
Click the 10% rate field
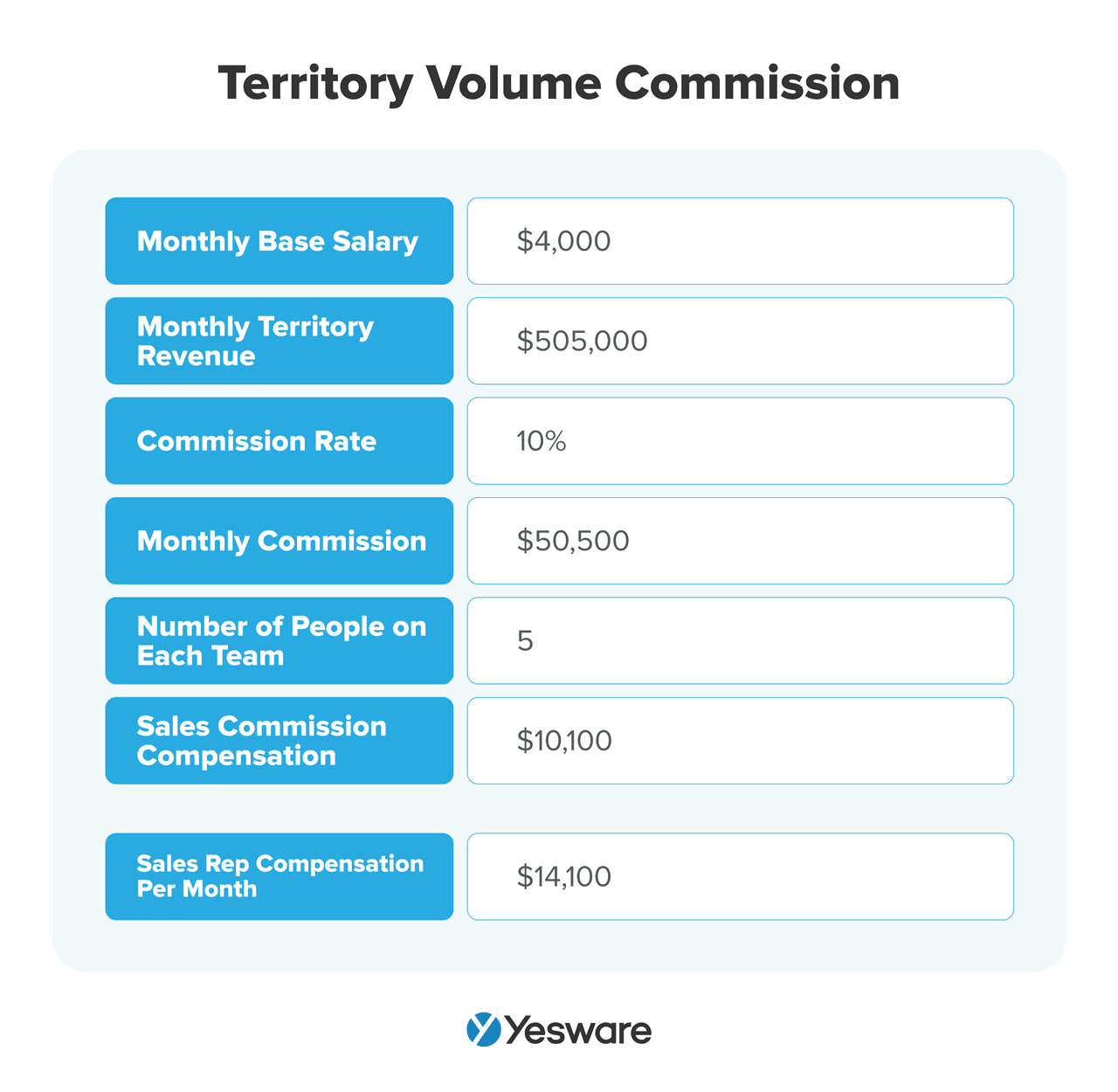click(740, 441)
